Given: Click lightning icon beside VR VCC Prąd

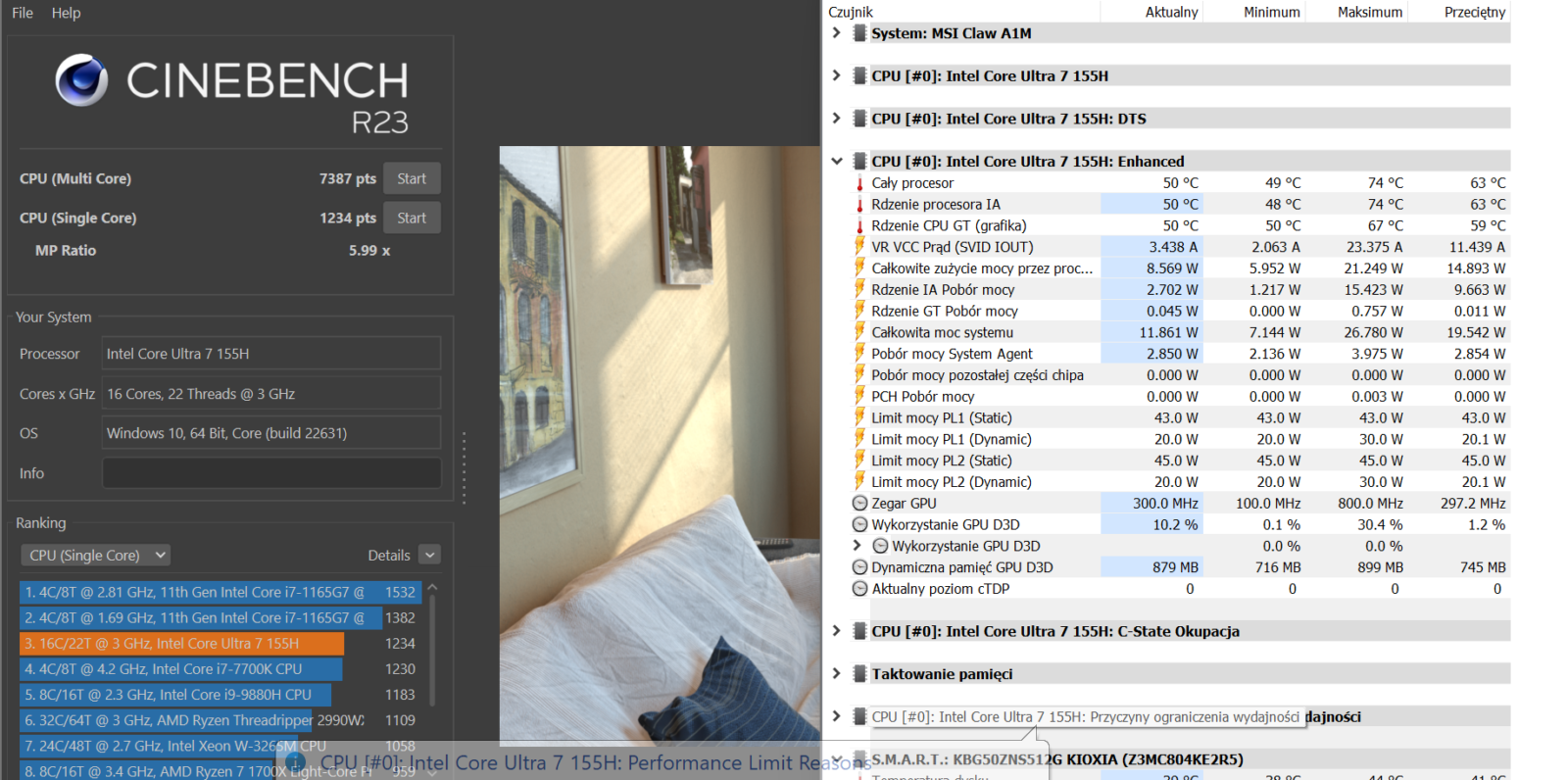Looking at the screenshot, I should coord(859,247).
